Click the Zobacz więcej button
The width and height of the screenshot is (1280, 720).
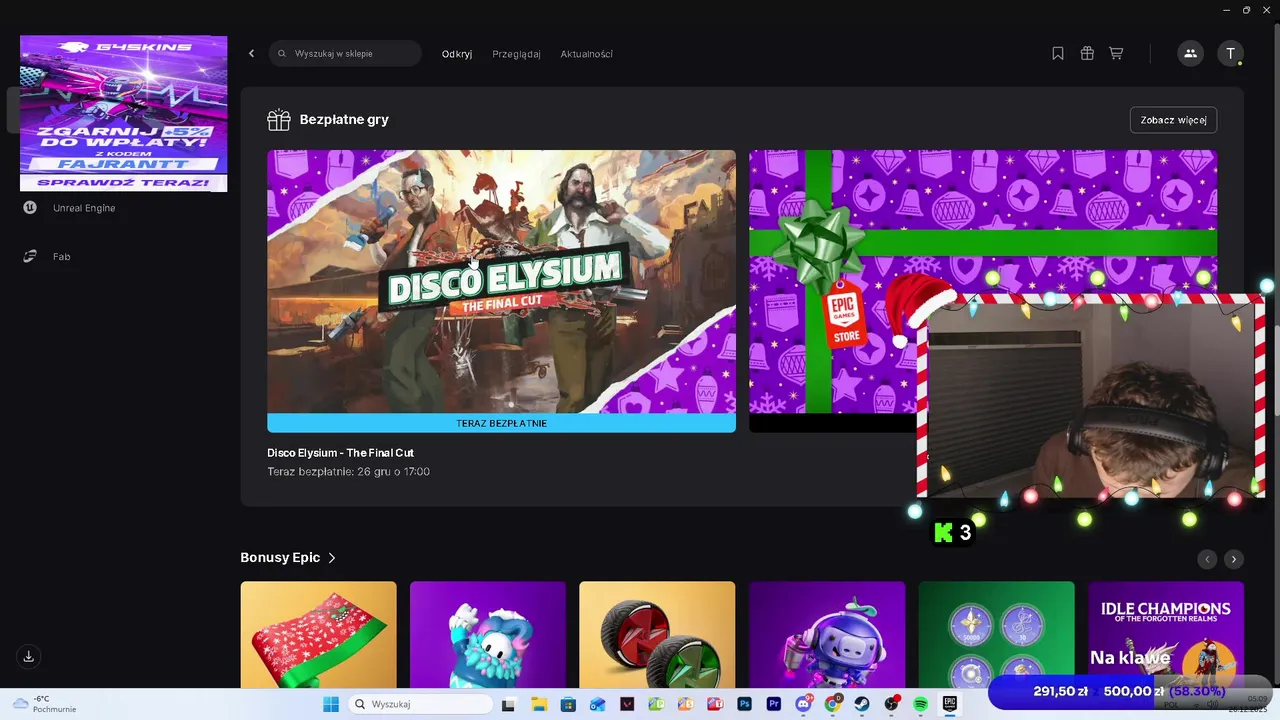1173,120
